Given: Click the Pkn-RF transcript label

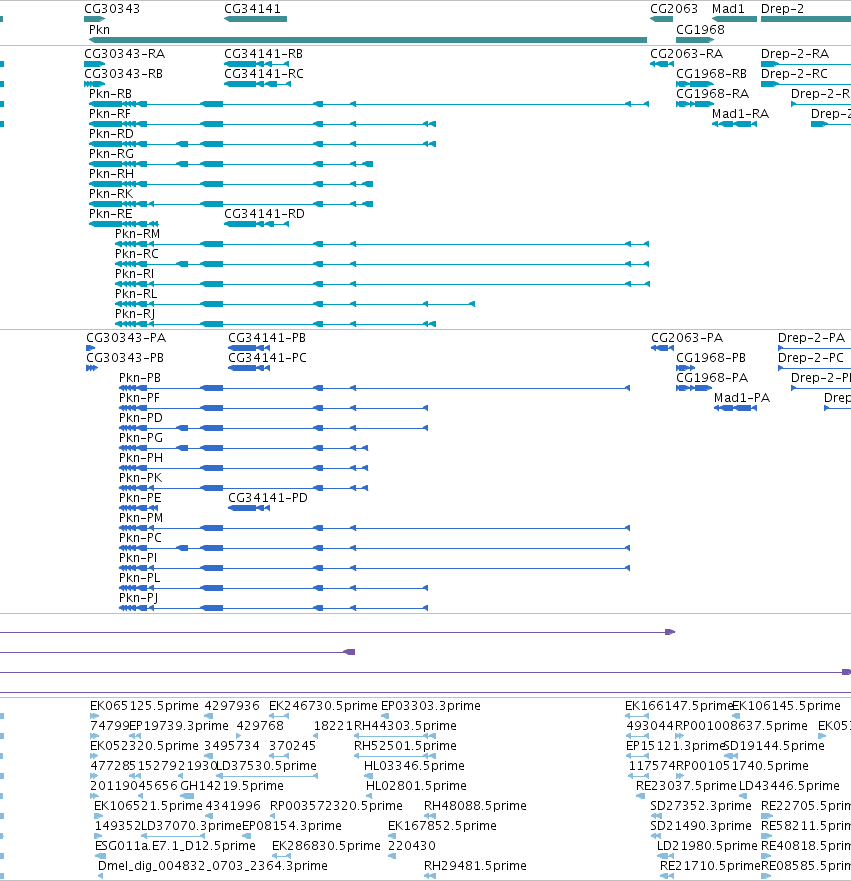Looking at the screenshot, I should pyautogui.click(x=110, y=114).
